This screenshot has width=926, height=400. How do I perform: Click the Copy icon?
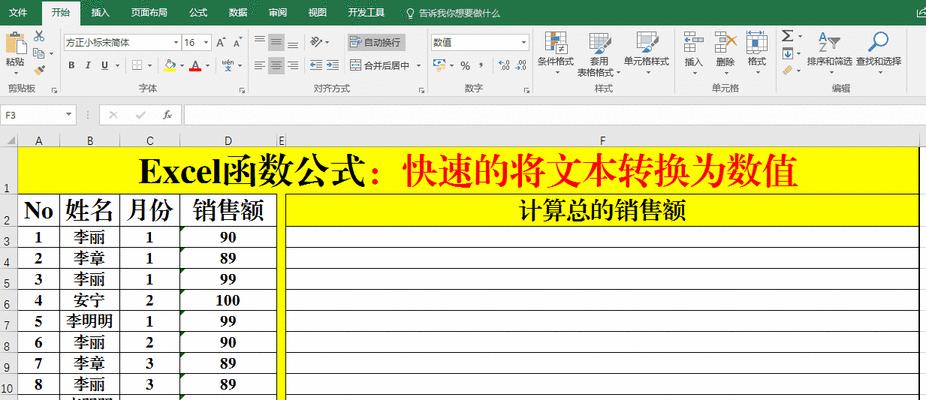38,53
